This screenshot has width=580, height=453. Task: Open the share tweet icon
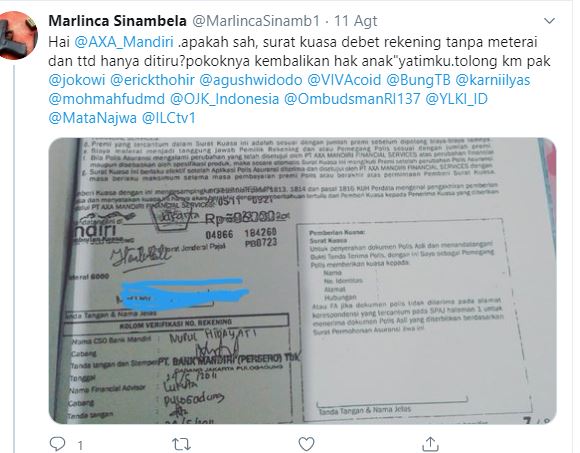[x=430, y=444]
